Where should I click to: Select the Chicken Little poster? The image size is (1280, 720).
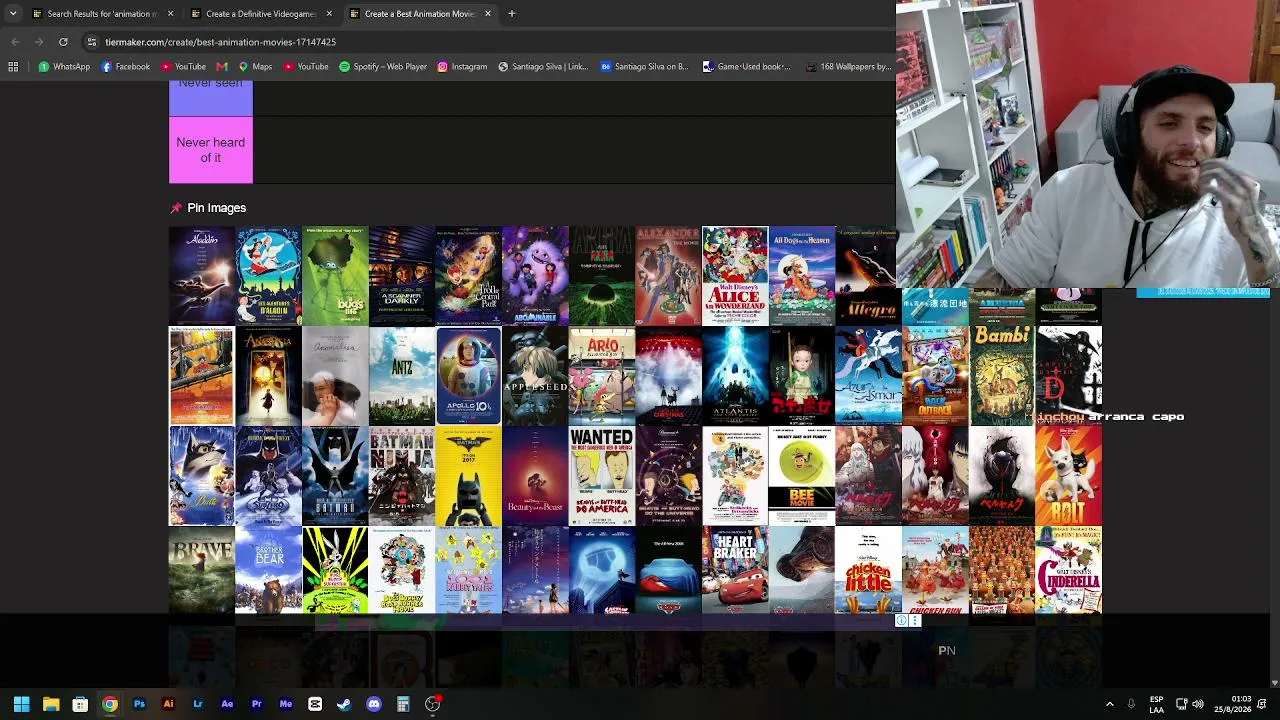point(868,570)
